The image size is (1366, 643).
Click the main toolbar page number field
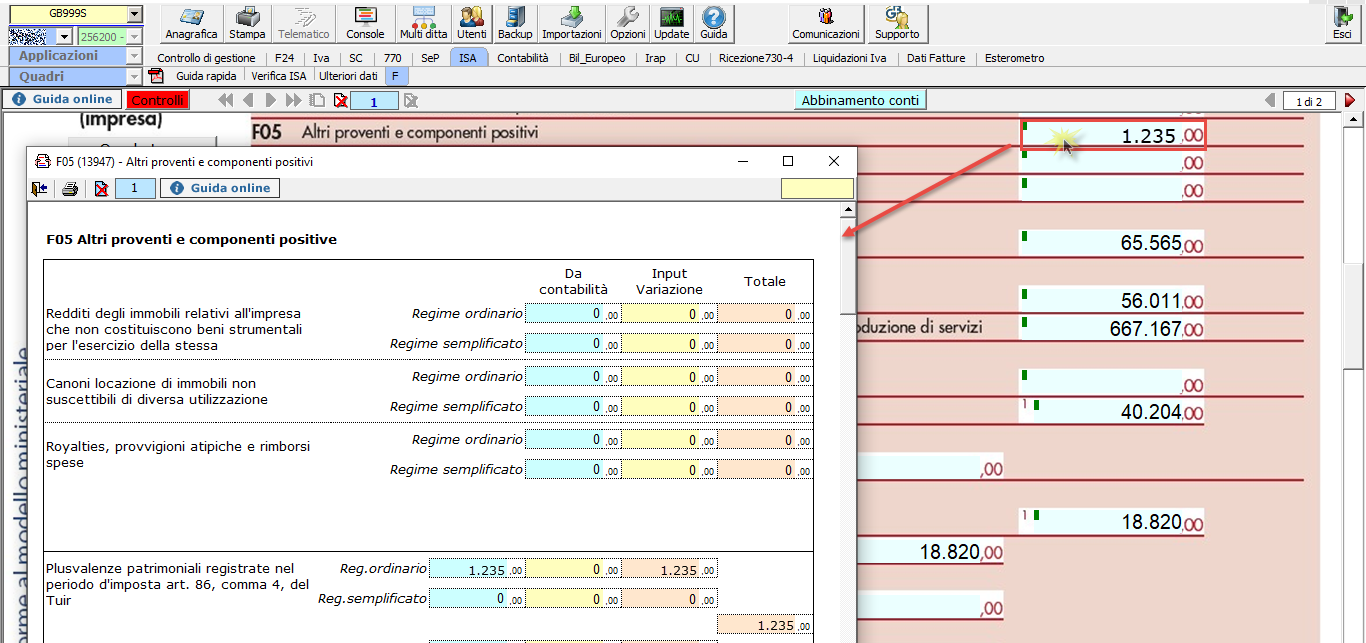[374, 100]
